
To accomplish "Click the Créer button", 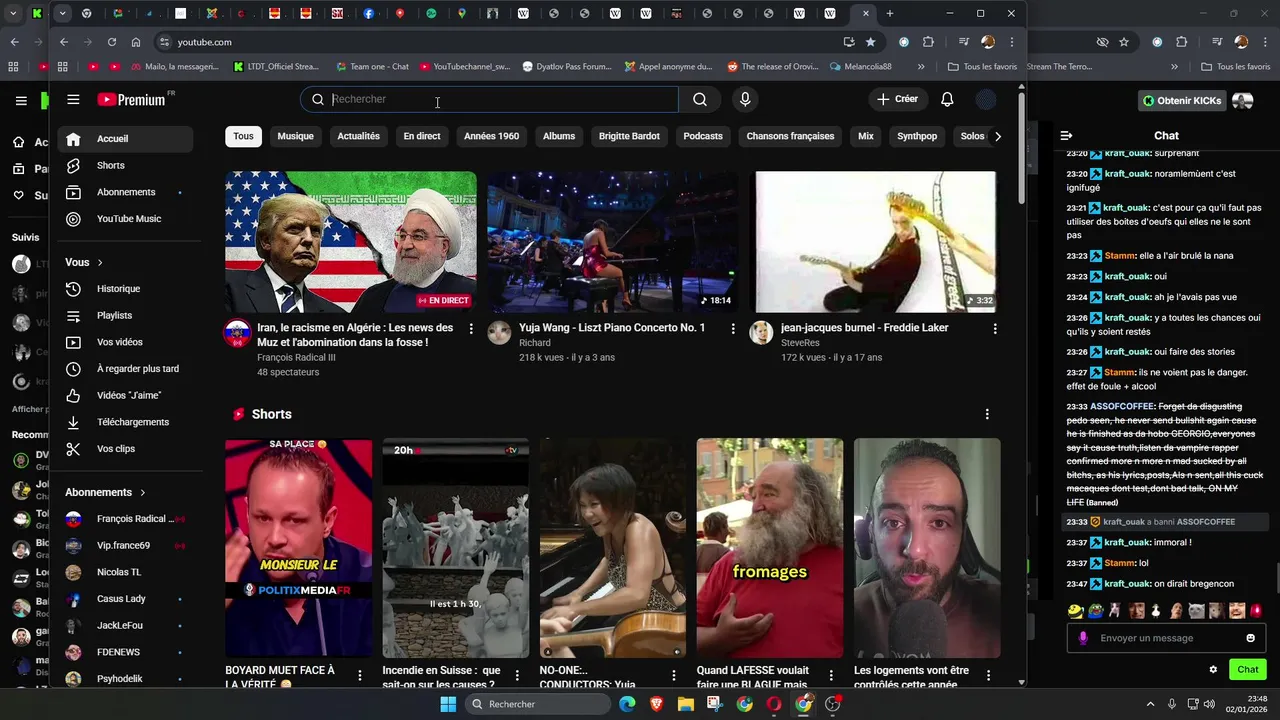I will (x=897, y=99).
